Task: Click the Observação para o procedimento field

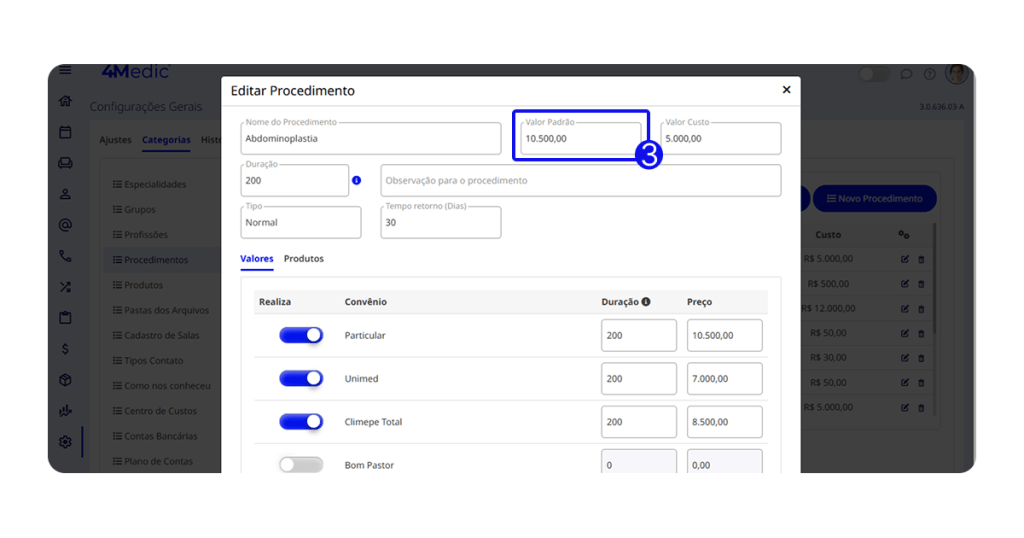Action: tap(580, 181)
